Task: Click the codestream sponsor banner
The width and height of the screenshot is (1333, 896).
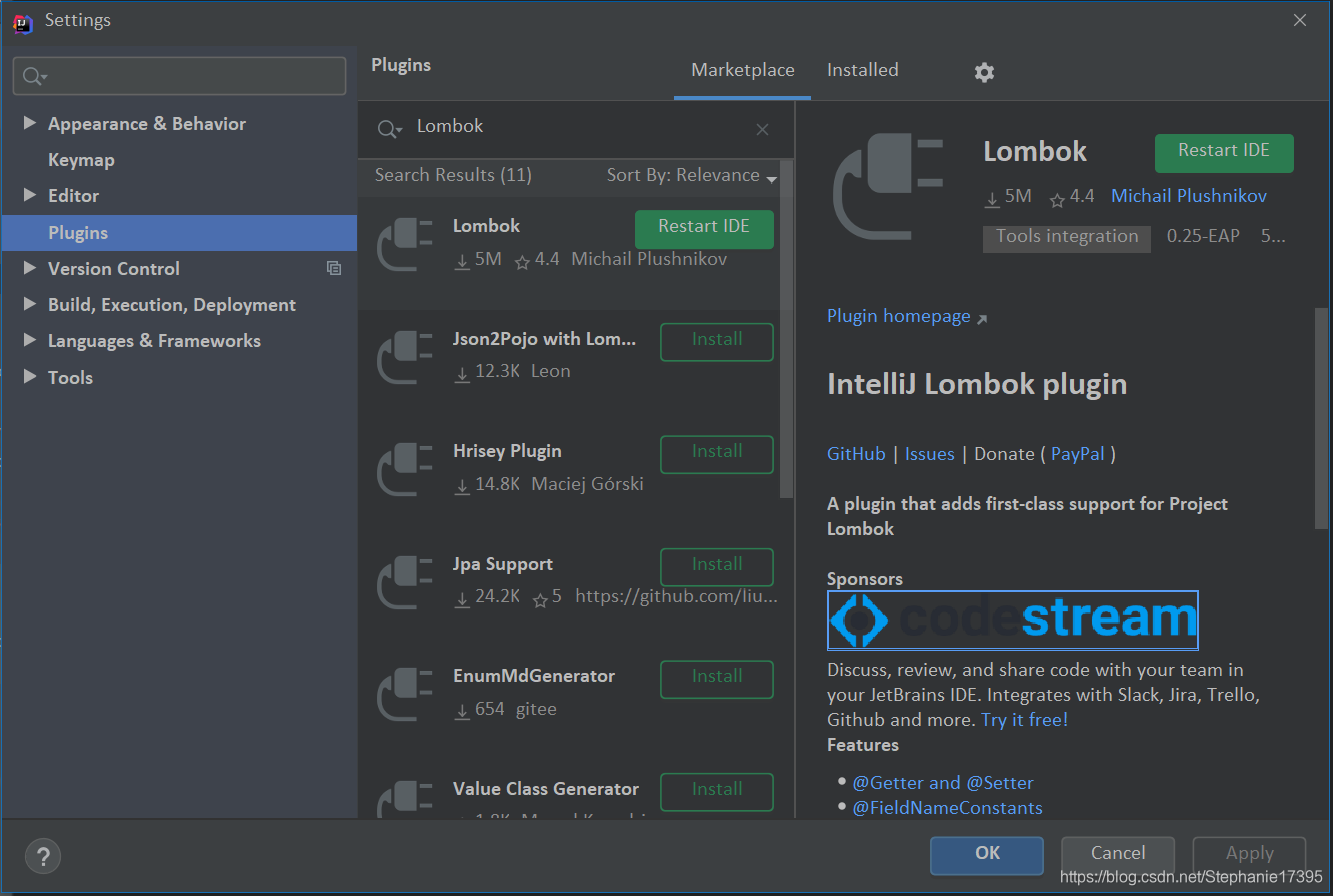Action: pyautogui.click(x=1013, y=621)
